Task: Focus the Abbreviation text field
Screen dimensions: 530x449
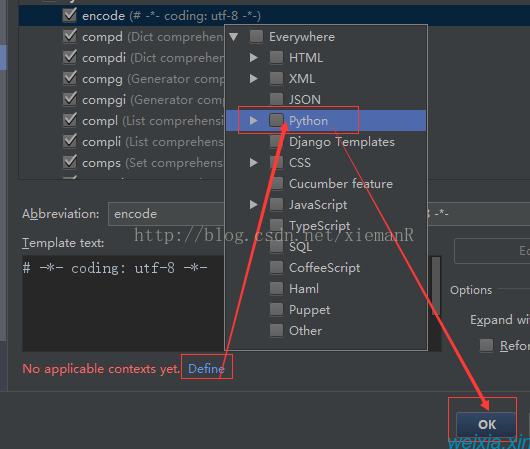Action: [166, 214]
